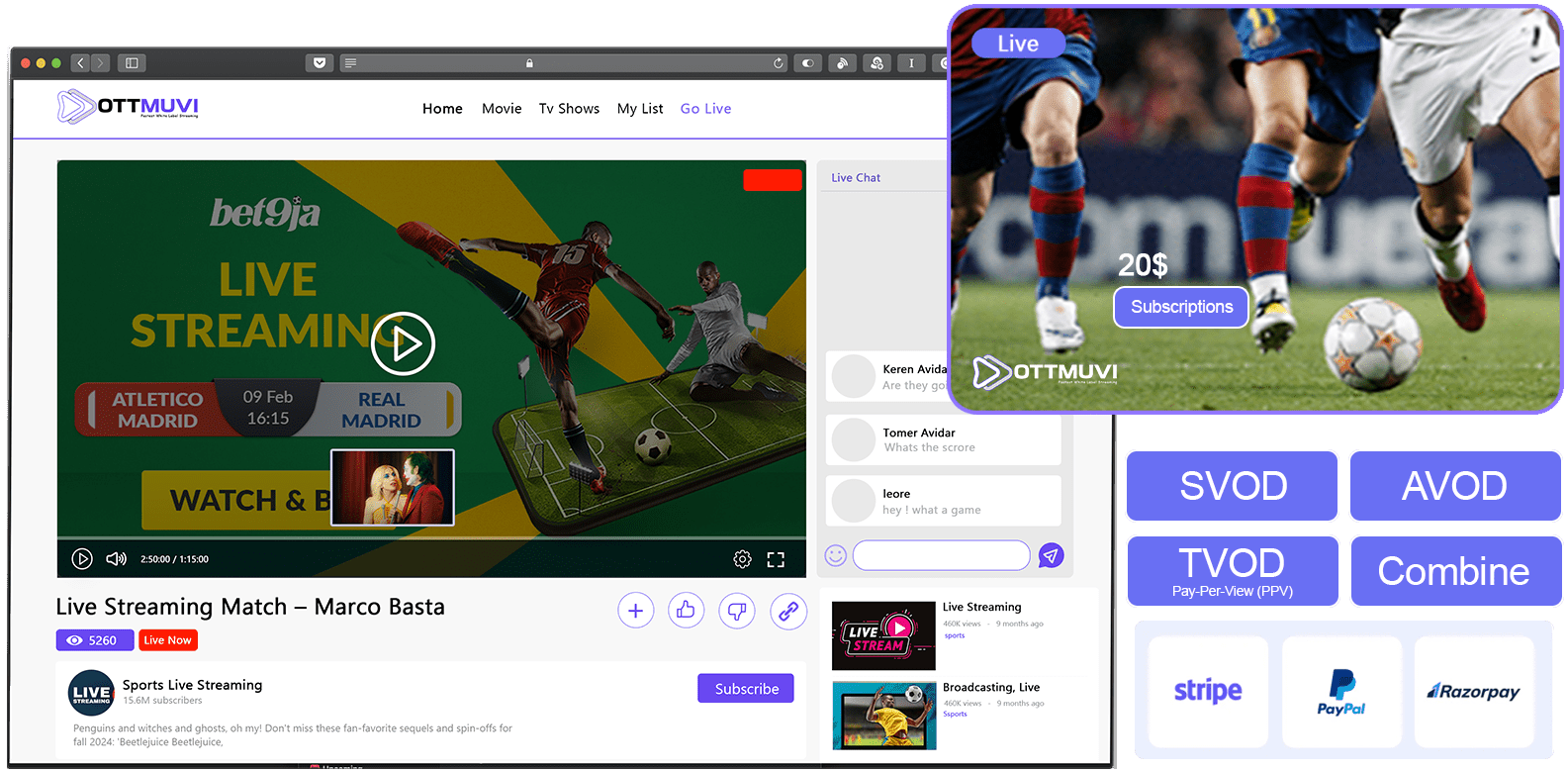The width and height of the screenshot is (1568, 772).
Task: Select the Live Chat tab
Action: pyautogui.click(x=856, y=178)
